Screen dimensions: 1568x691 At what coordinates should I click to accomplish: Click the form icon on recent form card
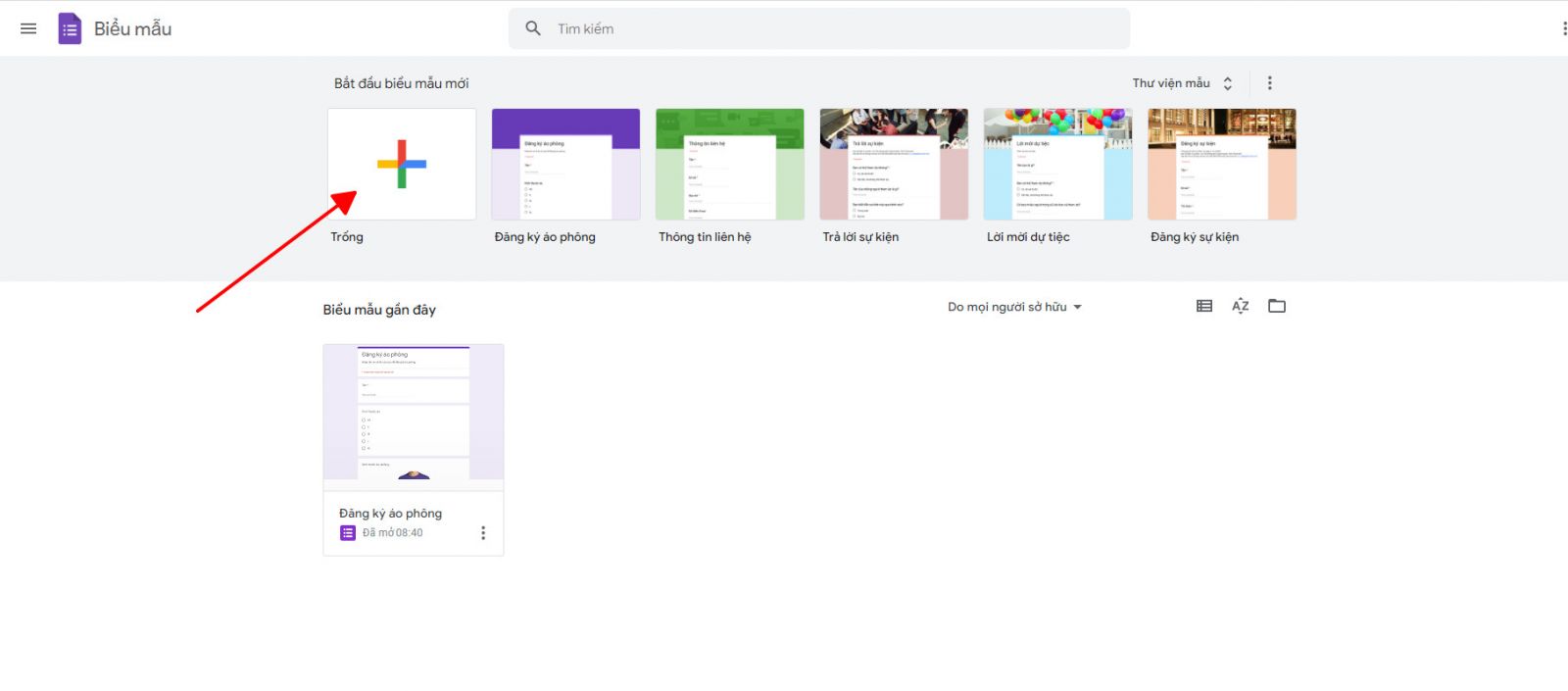tap(348, 533)
